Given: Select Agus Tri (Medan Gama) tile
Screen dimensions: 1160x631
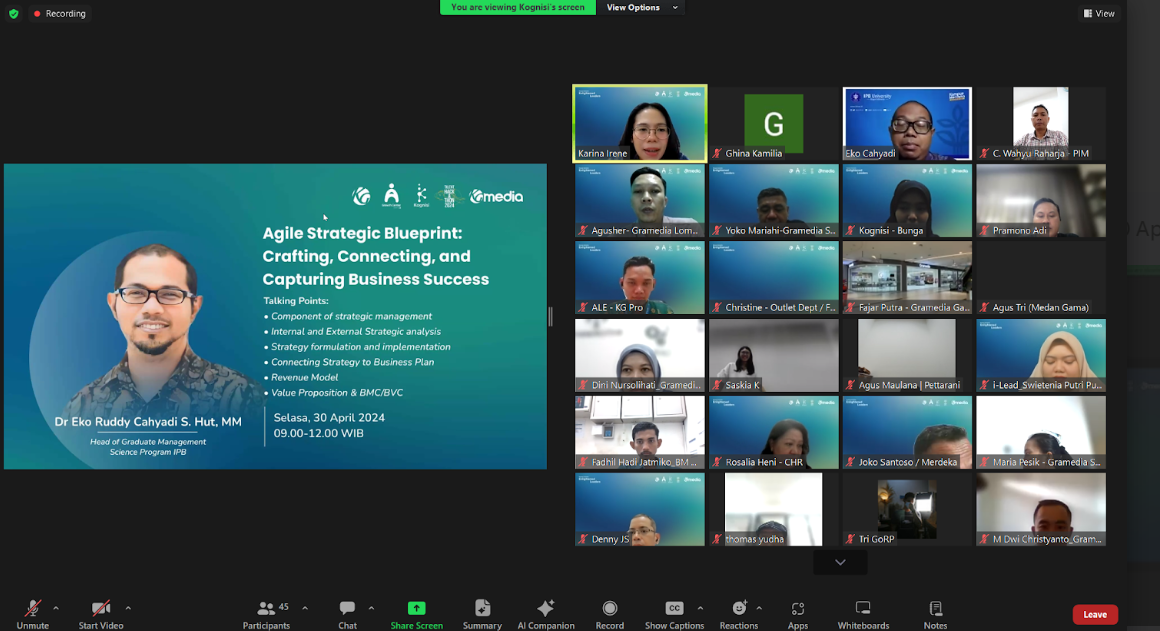Looking at the screenshot, I should click(1041, 277).
